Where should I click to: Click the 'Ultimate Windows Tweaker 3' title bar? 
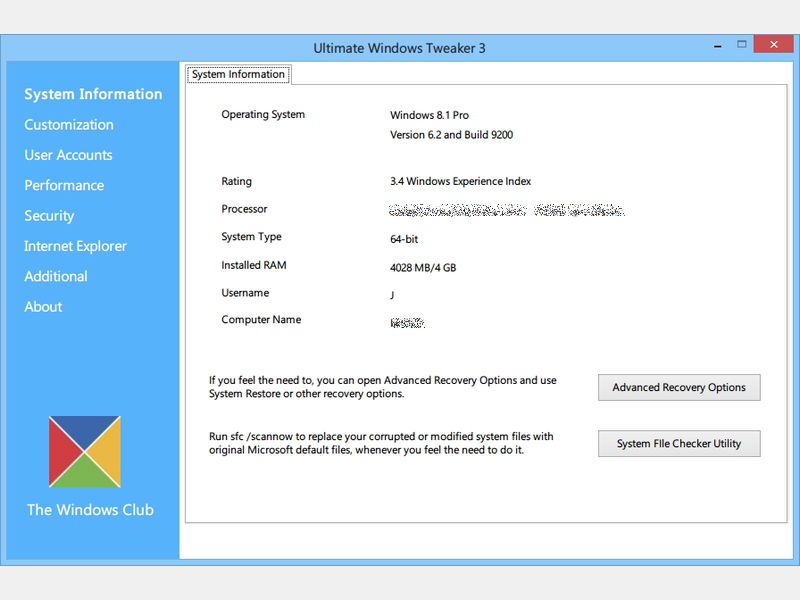tap(399, 48)
